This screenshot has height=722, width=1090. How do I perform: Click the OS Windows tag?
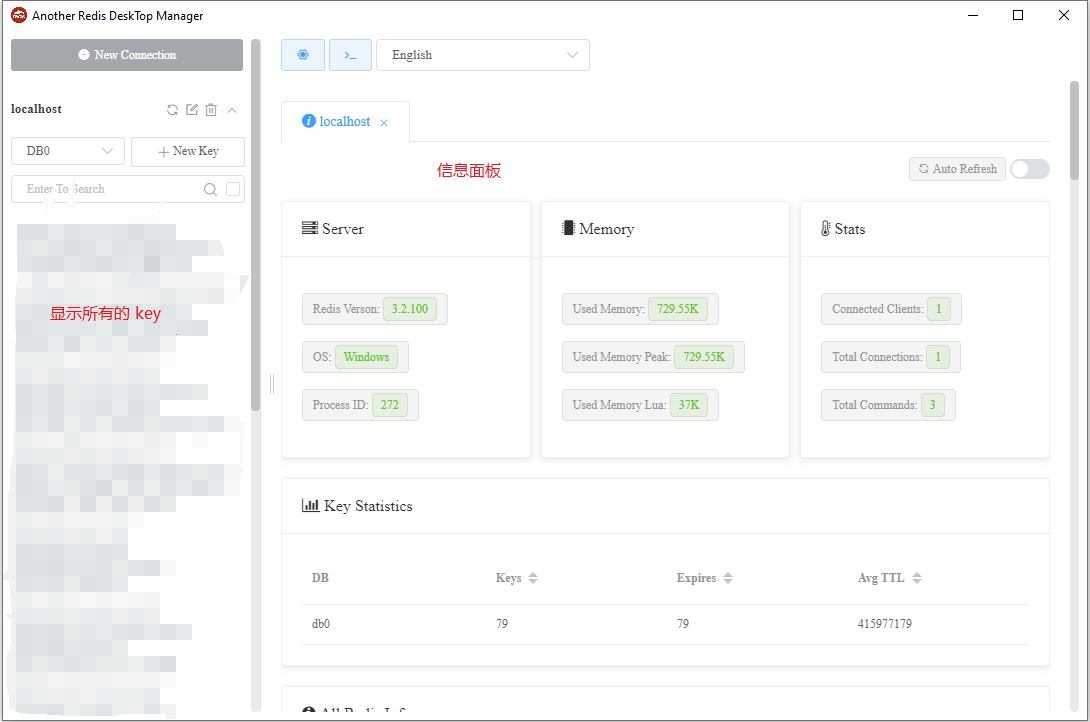[x=366, y=357]
